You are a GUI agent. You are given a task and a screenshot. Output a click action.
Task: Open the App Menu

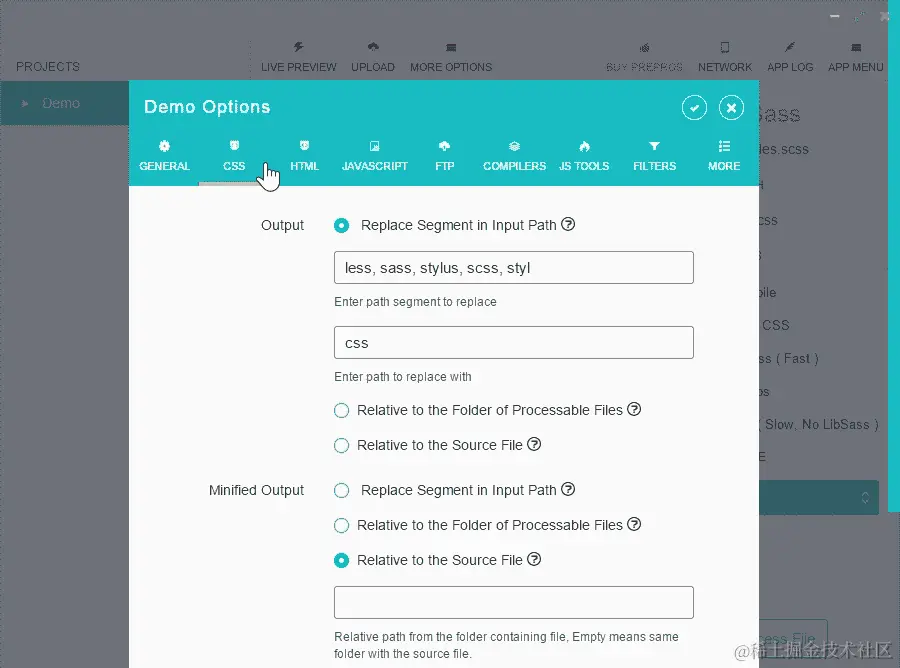click(856, 57)
